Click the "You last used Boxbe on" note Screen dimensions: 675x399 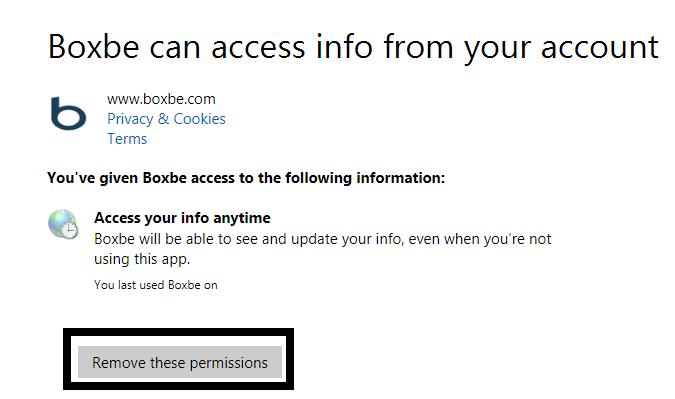pyautogui.click(x=156, y=285)
